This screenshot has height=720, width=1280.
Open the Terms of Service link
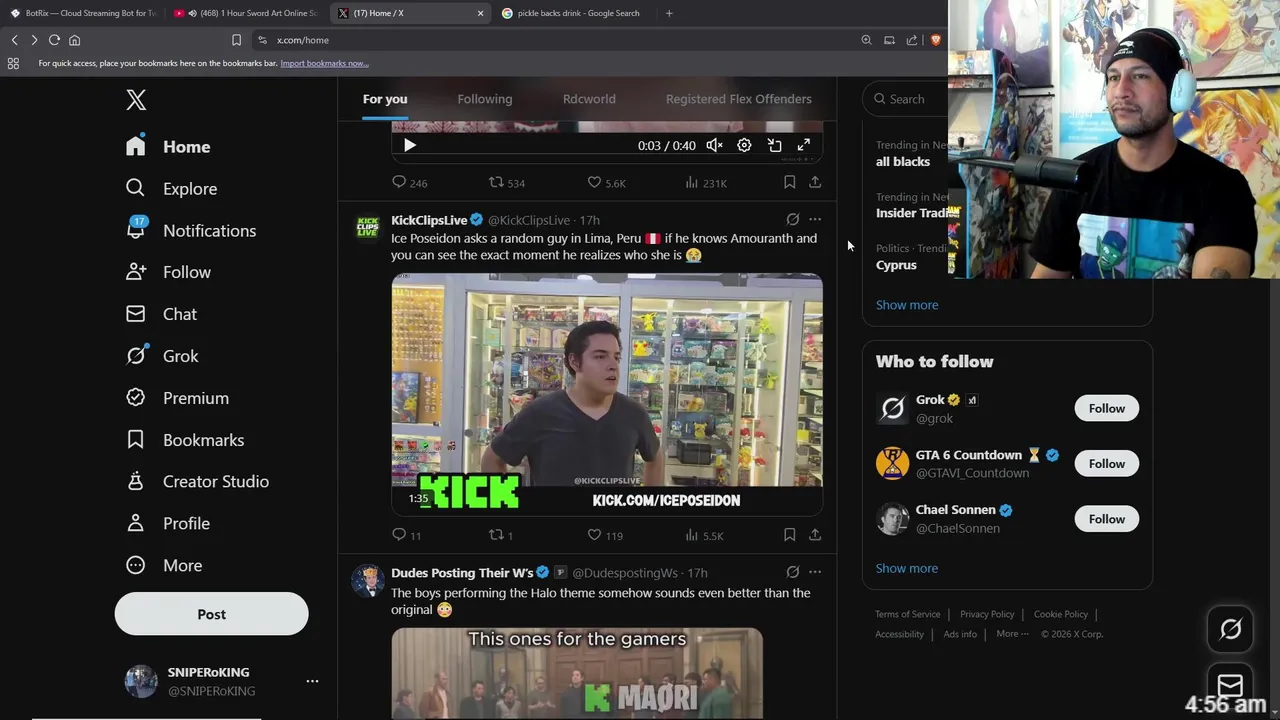908,614
